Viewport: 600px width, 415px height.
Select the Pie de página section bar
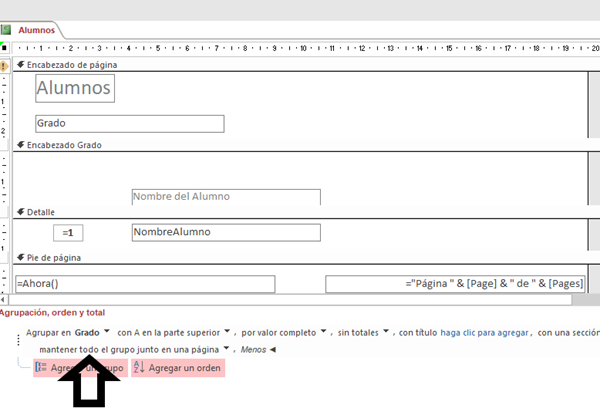coord(306,258)
